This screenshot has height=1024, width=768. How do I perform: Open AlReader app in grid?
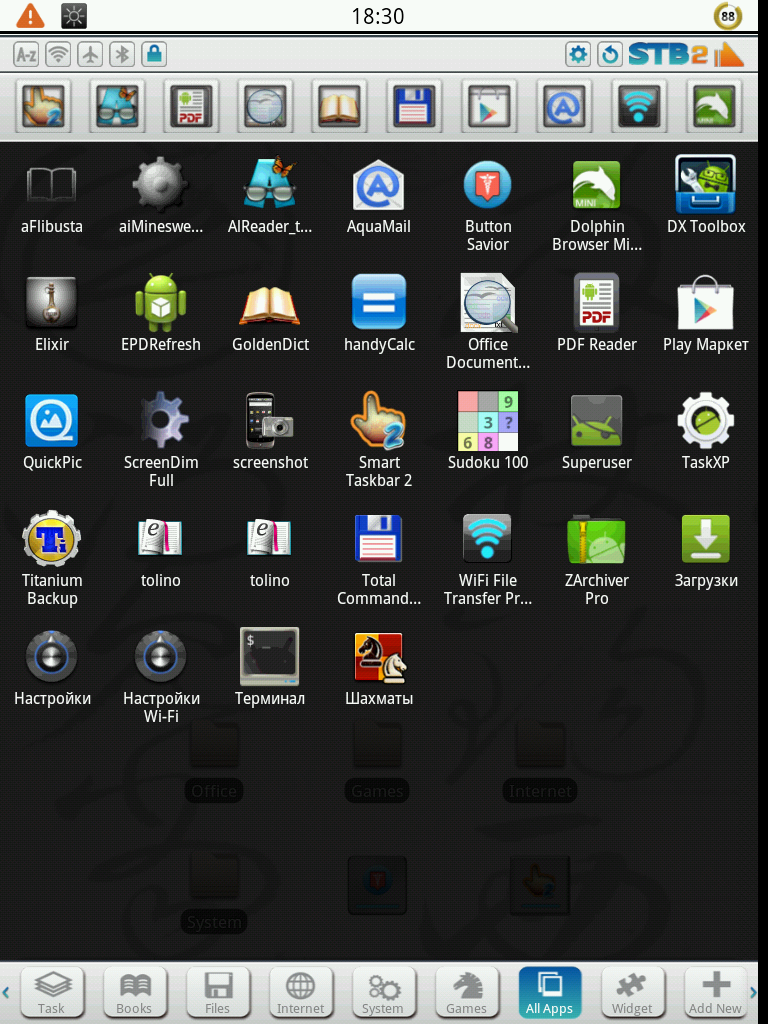pyautogui.click(x=270, y=196)
